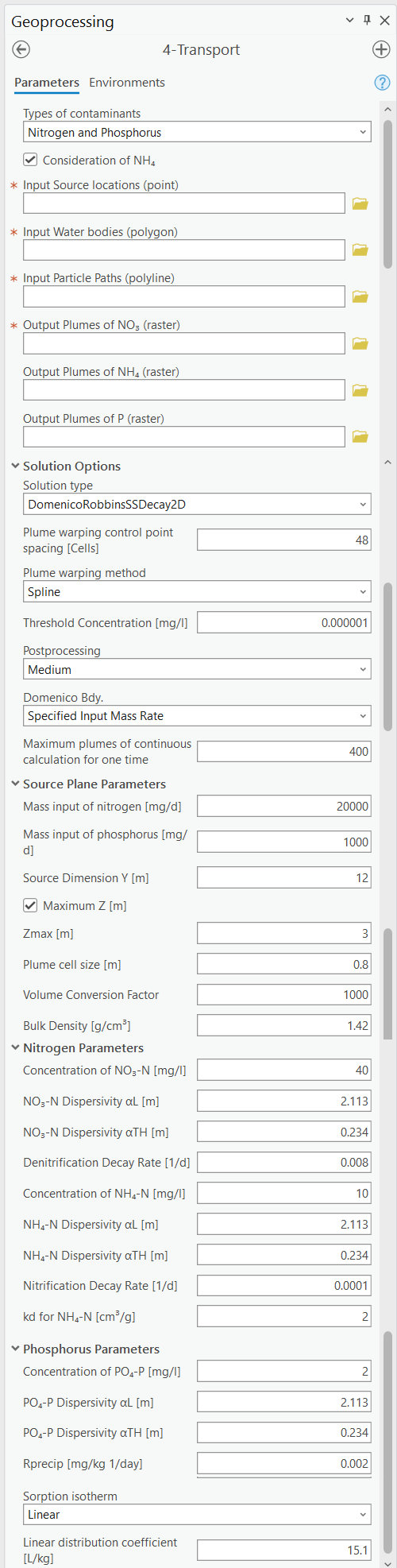Viewport: 397px width, 1568px height.
Task: Click NH₄-N Dispersivity αTH field
Action: pos(284,1255)
